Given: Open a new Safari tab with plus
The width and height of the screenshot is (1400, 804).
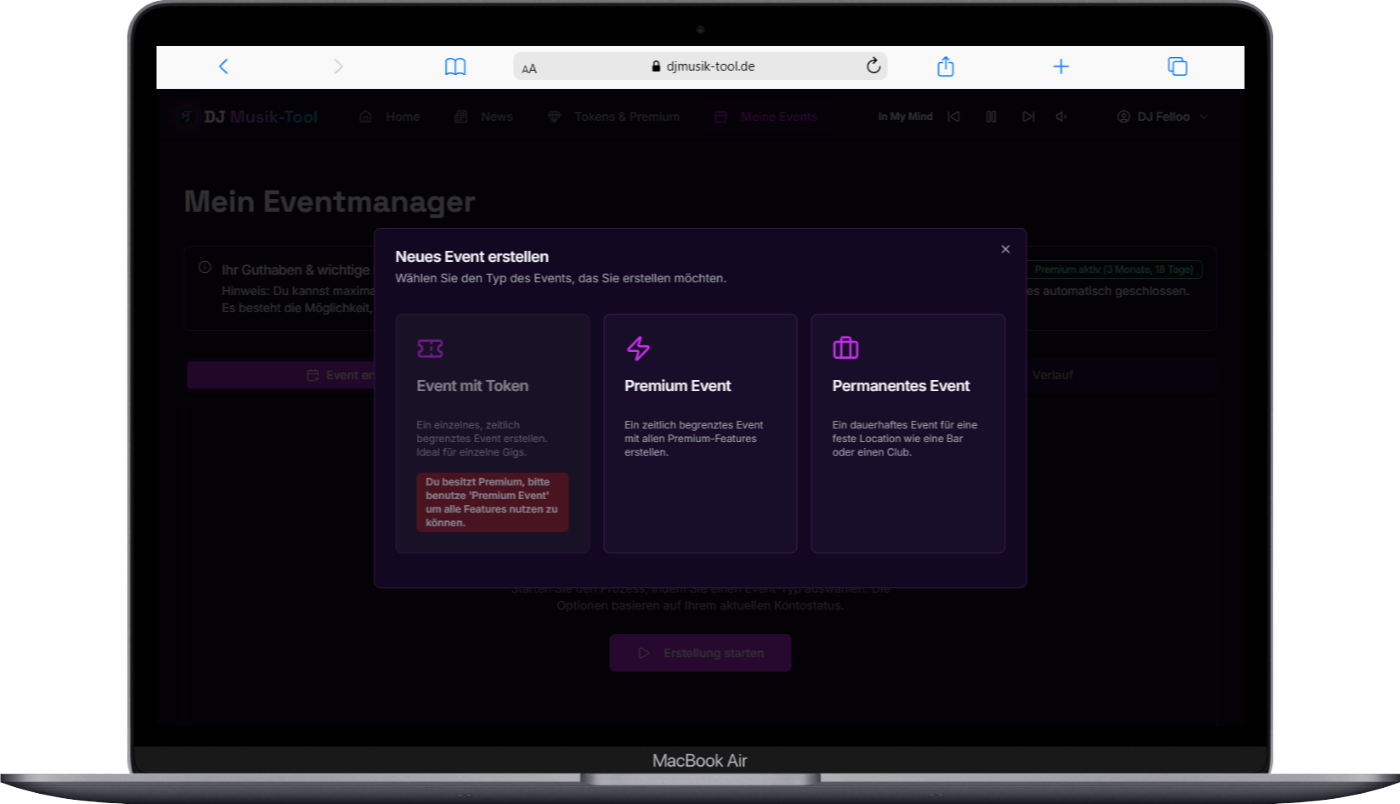Looking at the screenshot, I should tap(1061, 67).
